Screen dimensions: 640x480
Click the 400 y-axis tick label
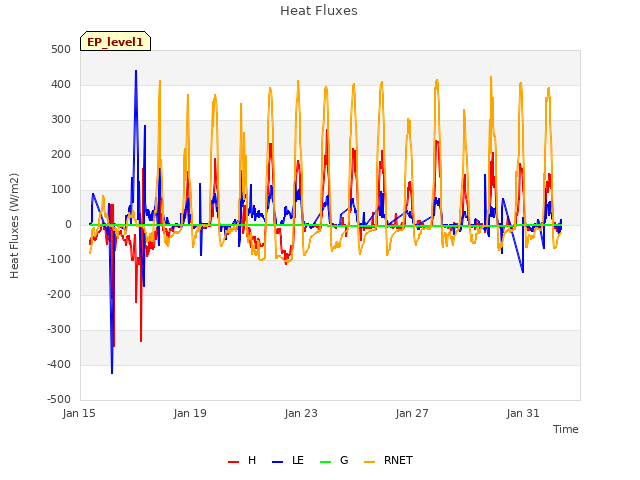tap(61, 85)
